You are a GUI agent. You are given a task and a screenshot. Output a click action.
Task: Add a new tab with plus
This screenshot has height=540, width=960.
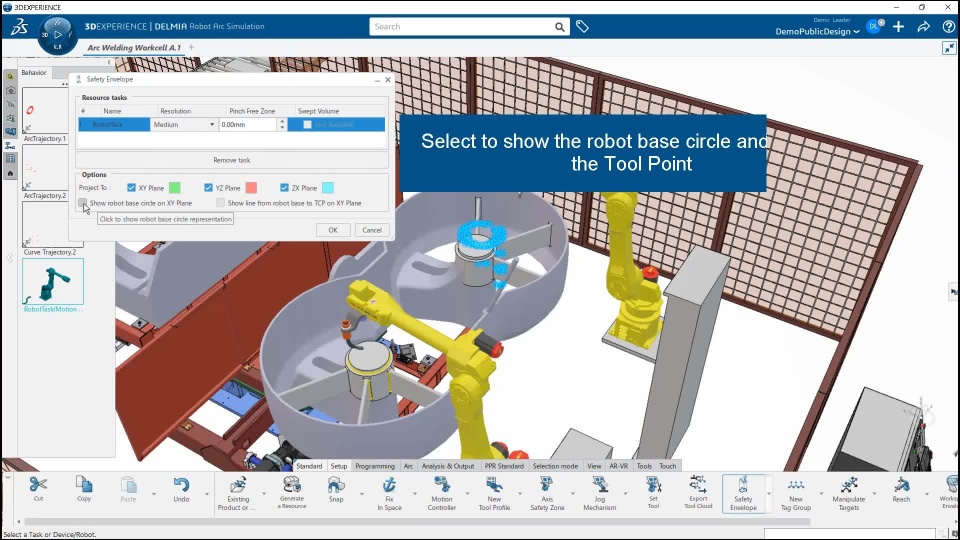(x=191, y=47)
